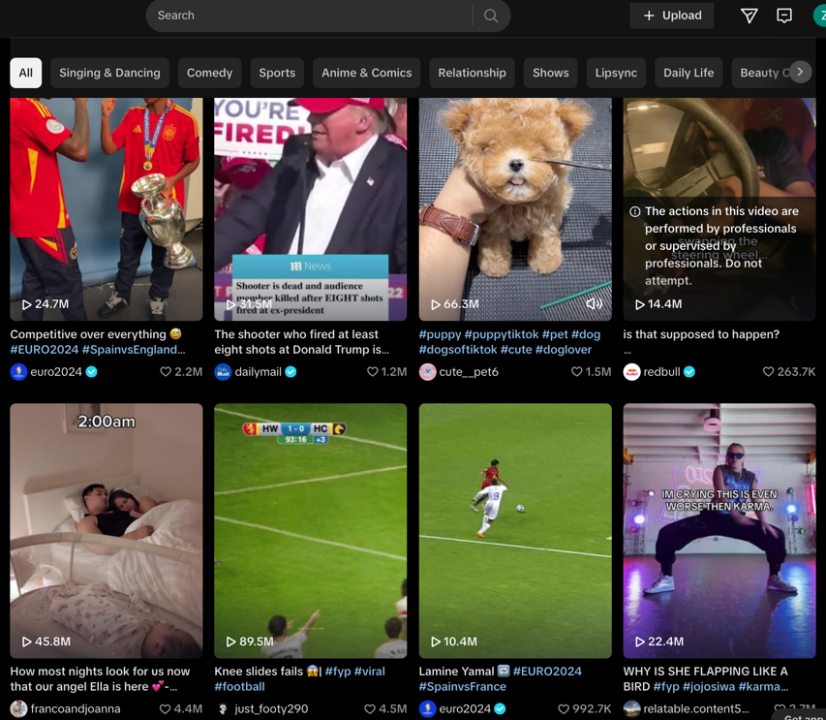The width and height of the screenshot is (826, 720).
Task: Select the Comedy category tab
Action: coord(209,73)
